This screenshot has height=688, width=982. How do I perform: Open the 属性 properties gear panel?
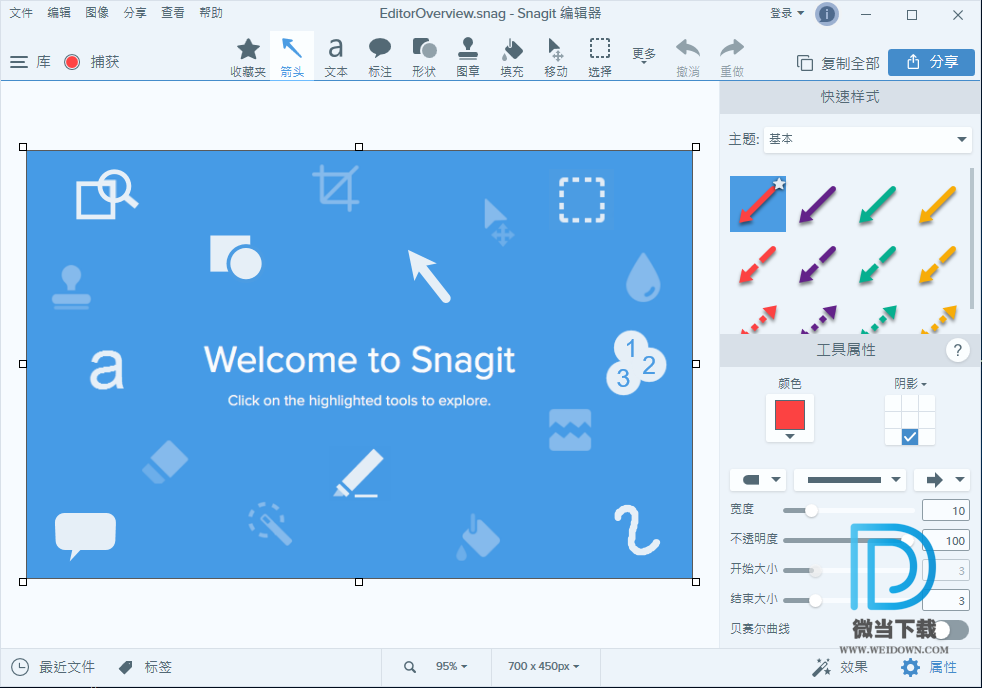coord(929,667)
